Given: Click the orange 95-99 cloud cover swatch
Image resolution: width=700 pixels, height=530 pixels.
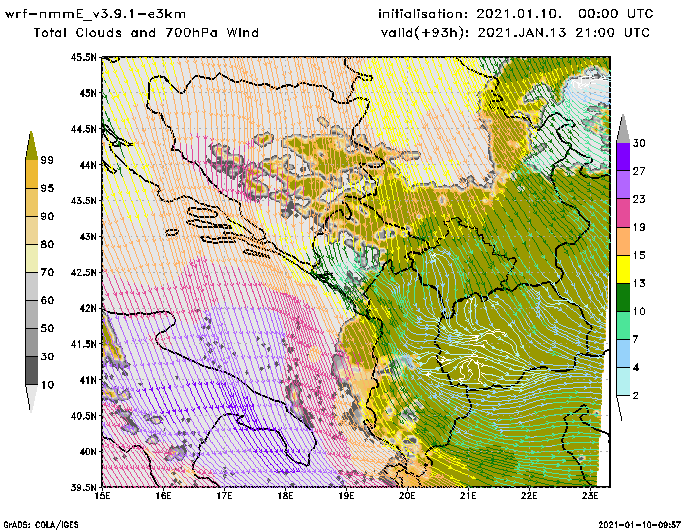Looking at the screenshot, I should [32, 174].
